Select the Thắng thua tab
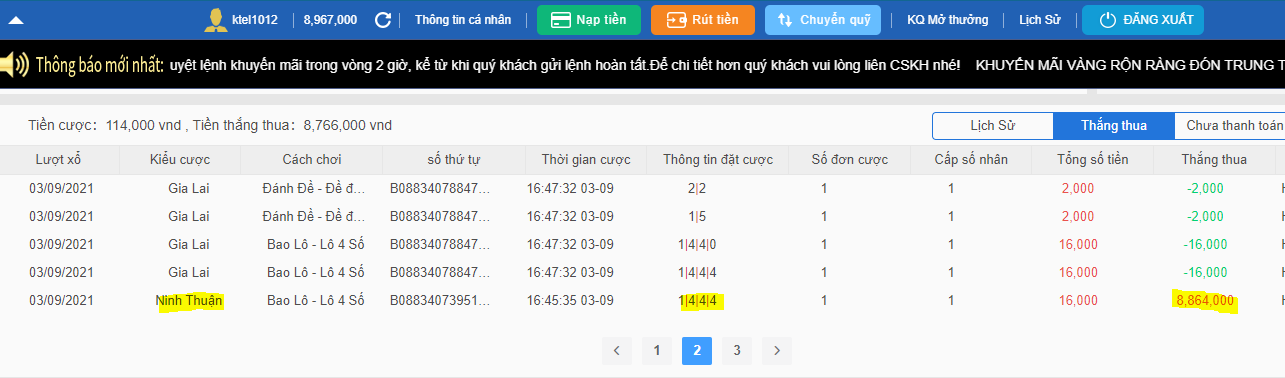Screen dimensions: 1285x378 coord(1114,126)
